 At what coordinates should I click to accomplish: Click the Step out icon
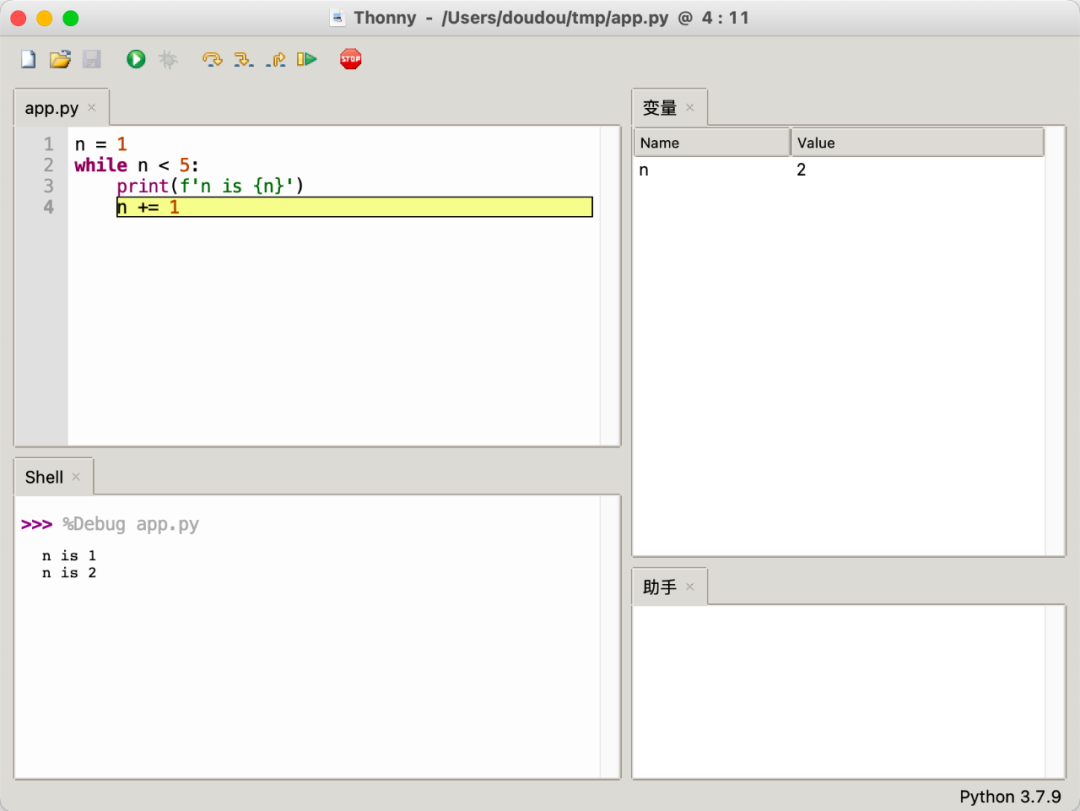click(x=275, y=60)
